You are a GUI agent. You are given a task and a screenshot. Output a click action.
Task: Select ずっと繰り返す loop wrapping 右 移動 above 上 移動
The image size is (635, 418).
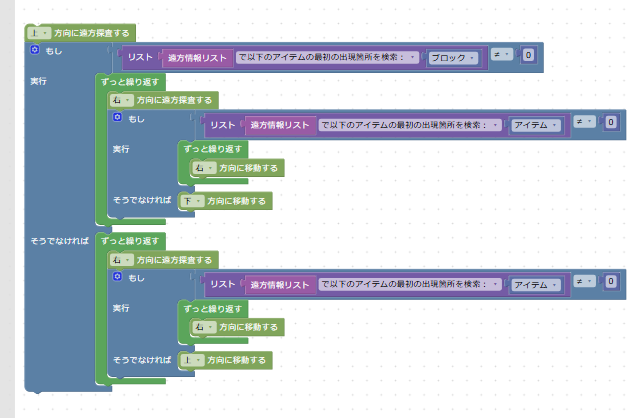pyautogui.click(x=213, y=309)
